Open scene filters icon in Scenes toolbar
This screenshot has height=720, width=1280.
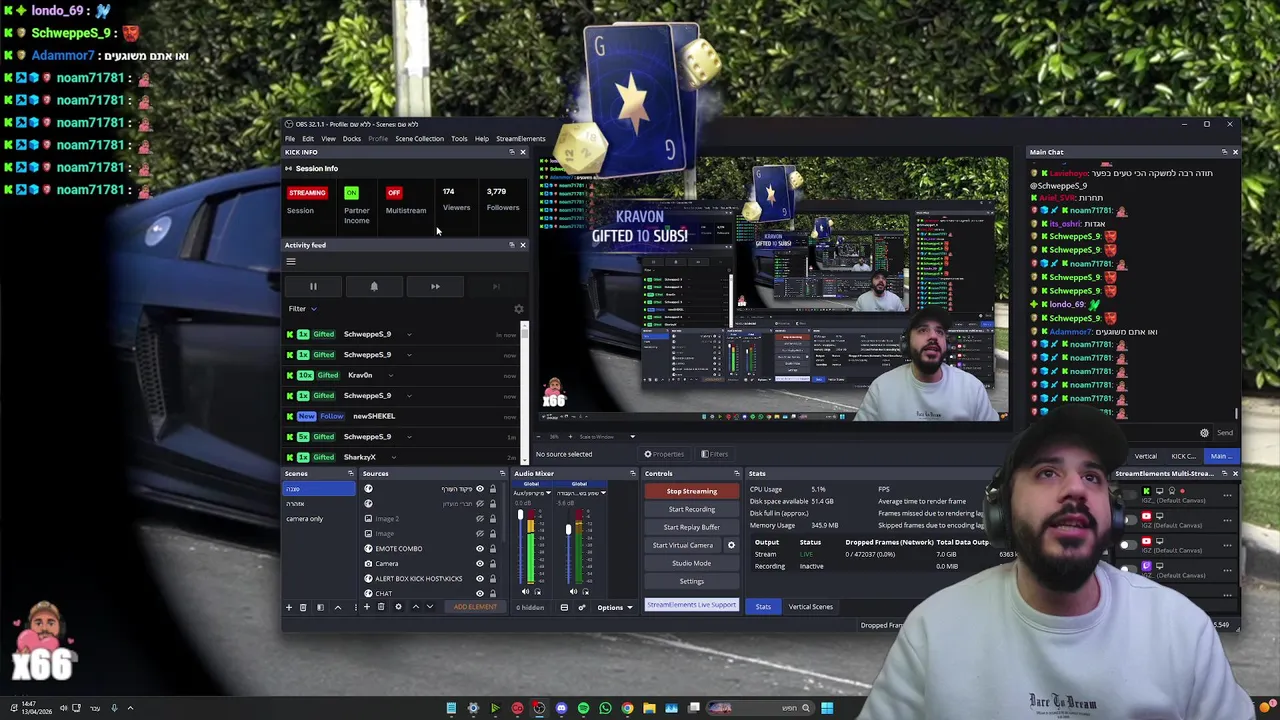tap(320, 607)
